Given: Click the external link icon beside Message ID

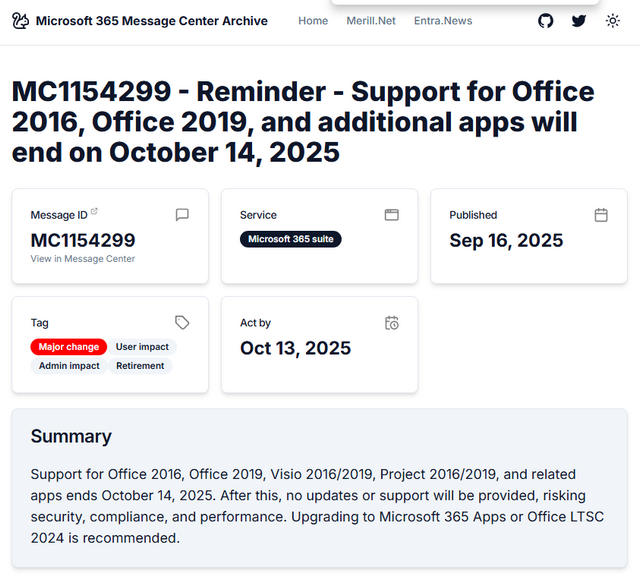Looking at the screenshot, I should click(94, 211).
